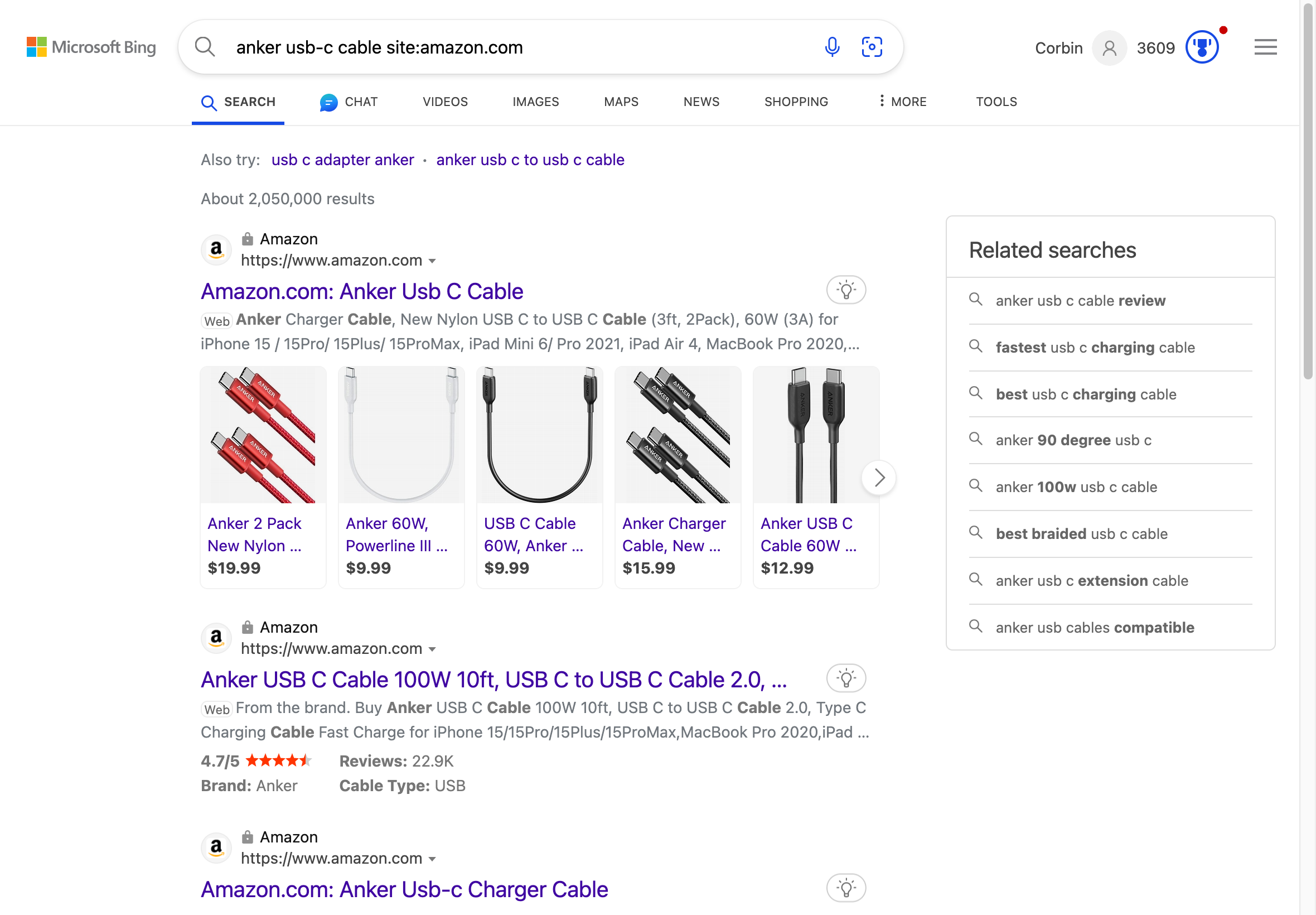Open Microsoft Rewards trophy icon
1316x915 pixels.
pos(1202,47)
